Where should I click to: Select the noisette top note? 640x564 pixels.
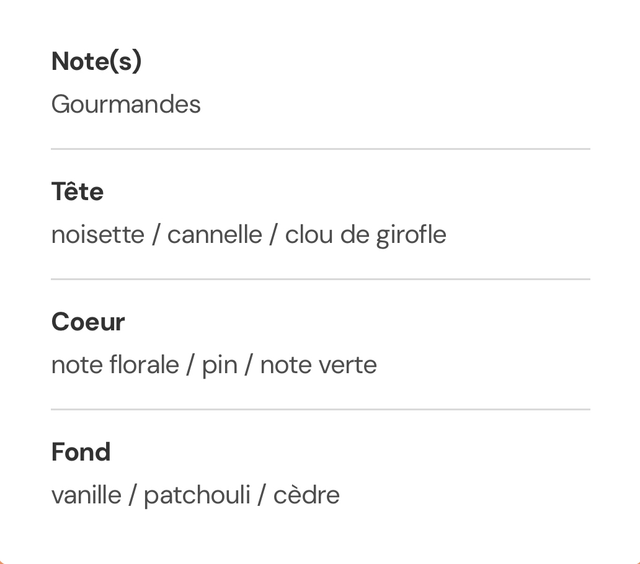pos(97,235)
